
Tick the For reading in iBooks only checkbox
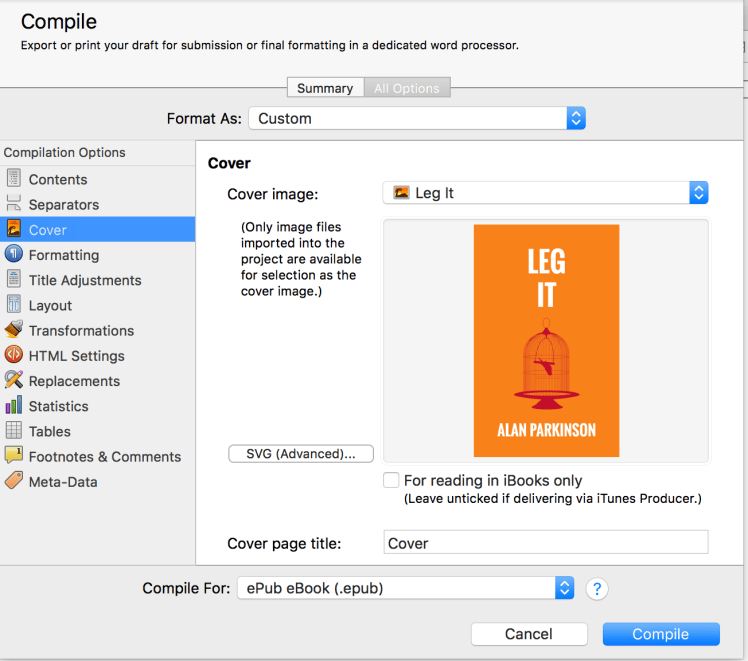(391, 480)
